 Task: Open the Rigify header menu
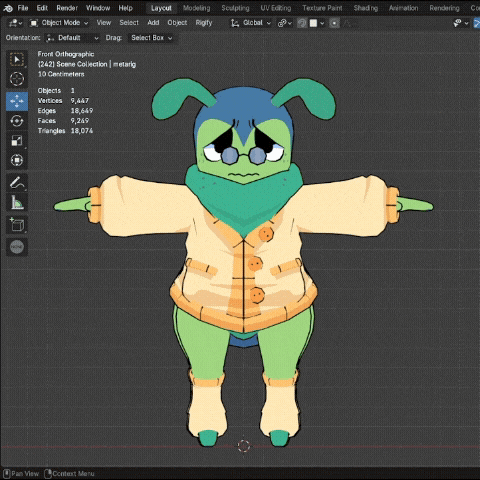click(x=204, y=23)
